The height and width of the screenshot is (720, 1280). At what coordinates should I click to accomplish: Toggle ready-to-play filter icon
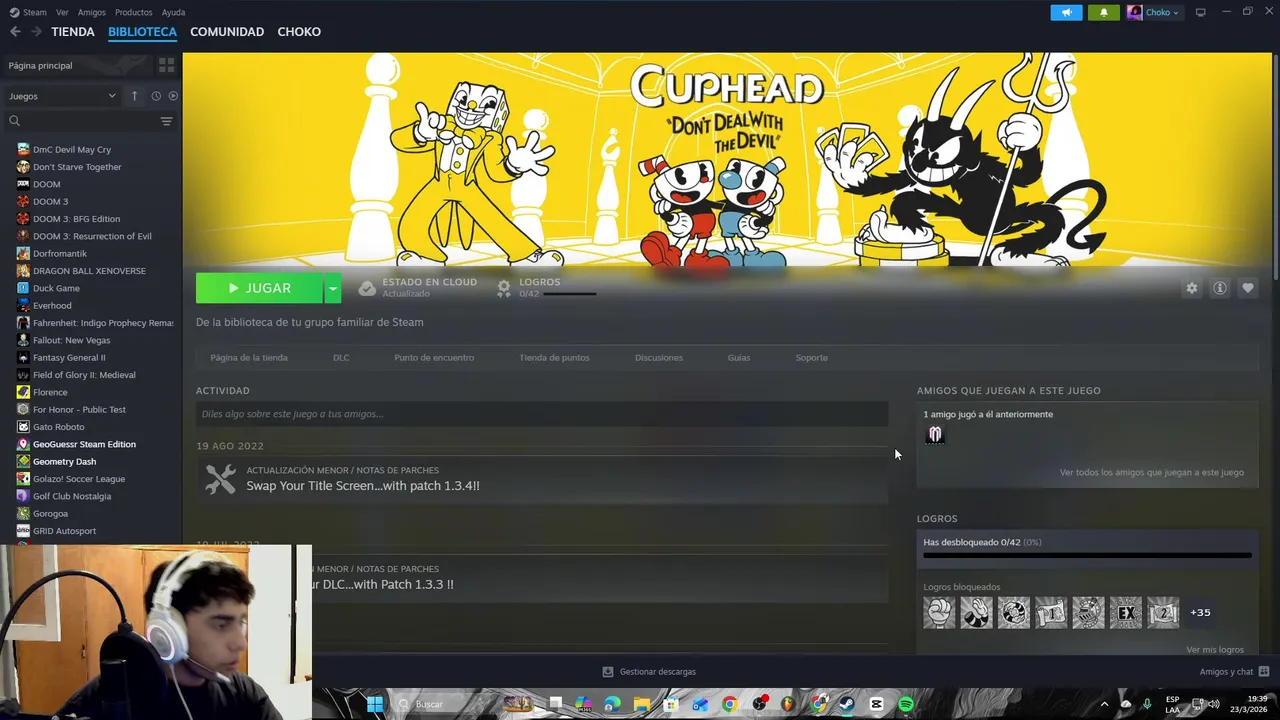[x=173, y=96]
